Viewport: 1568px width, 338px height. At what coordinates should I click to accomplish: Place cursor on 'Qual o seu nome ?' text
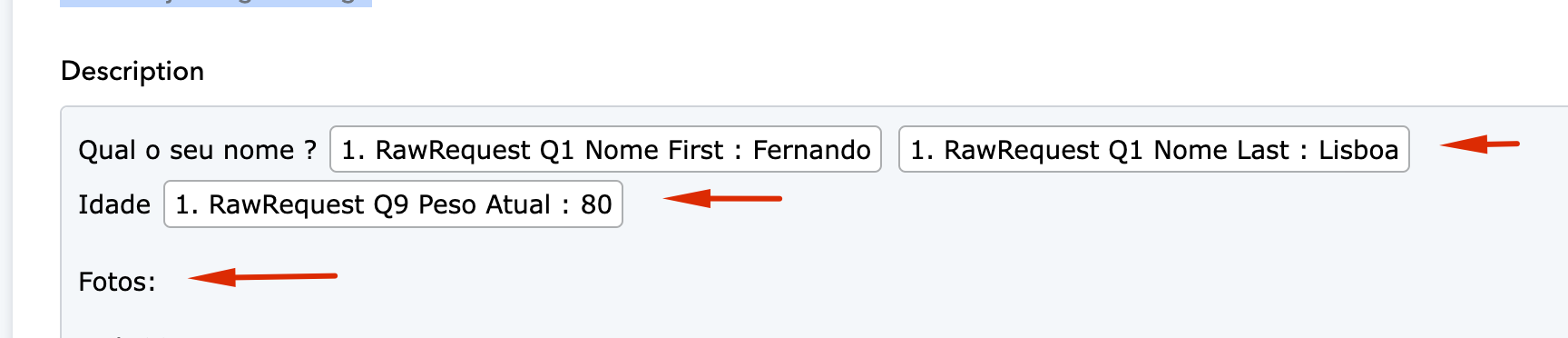[x=197, y=150]
